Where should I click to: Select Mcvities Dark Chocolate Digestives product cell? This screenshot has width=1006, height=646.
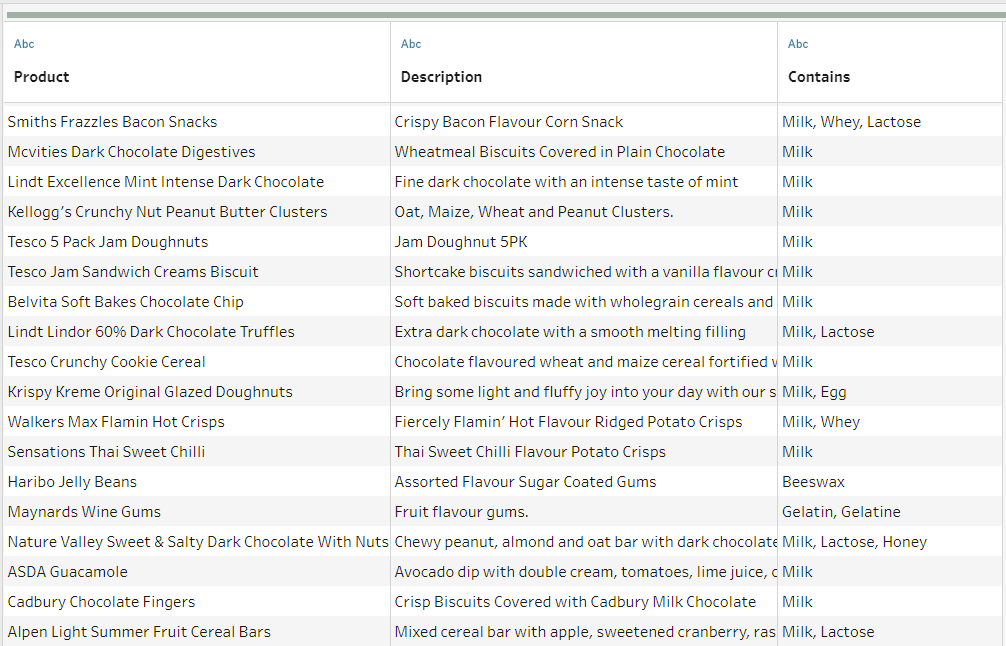[x=131, y=152]
